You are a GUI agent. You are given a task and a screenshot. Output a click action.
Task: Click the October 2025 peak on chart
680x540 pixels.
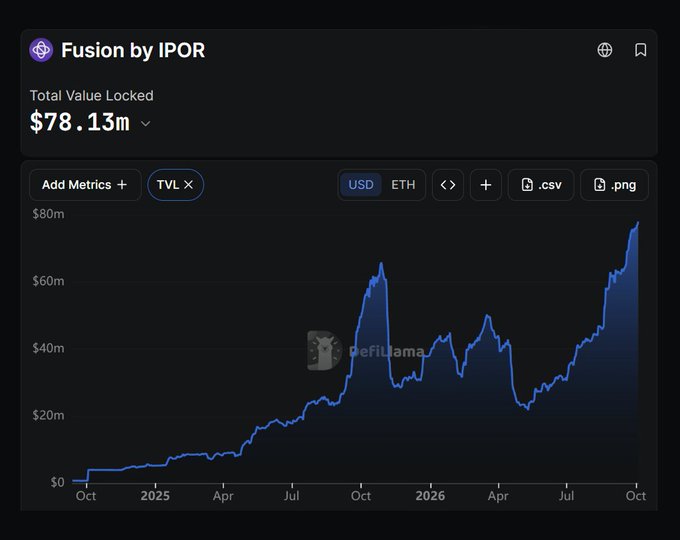(381, 263)
